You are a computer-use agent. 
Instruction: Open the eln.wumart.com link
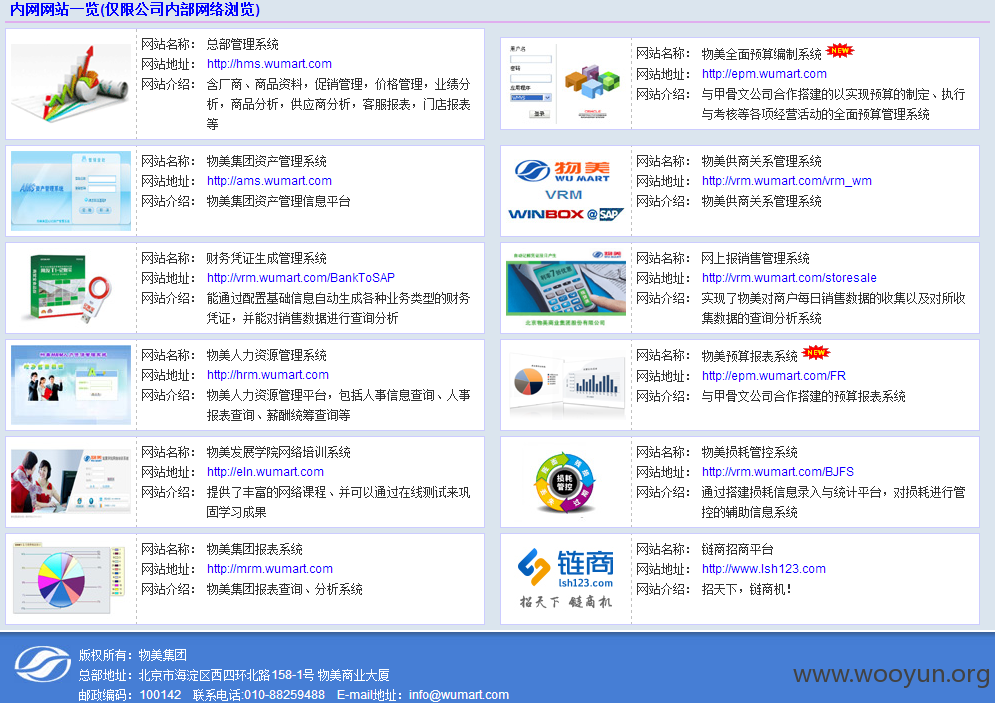pos(265,472)
